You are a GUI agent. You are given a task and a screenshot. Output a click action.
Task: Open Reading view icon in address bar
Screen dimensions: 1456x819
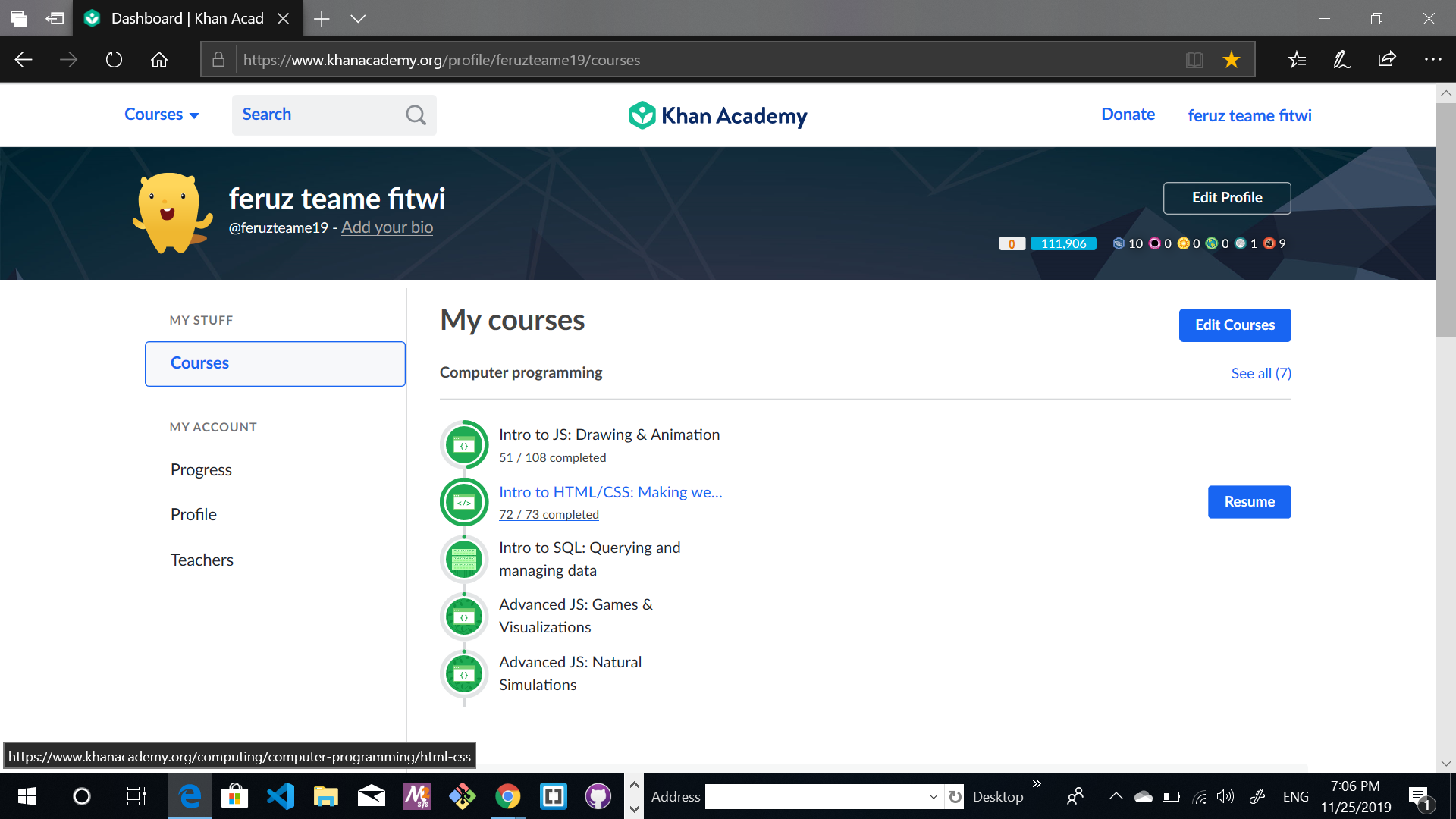[x=1194, y=60]
